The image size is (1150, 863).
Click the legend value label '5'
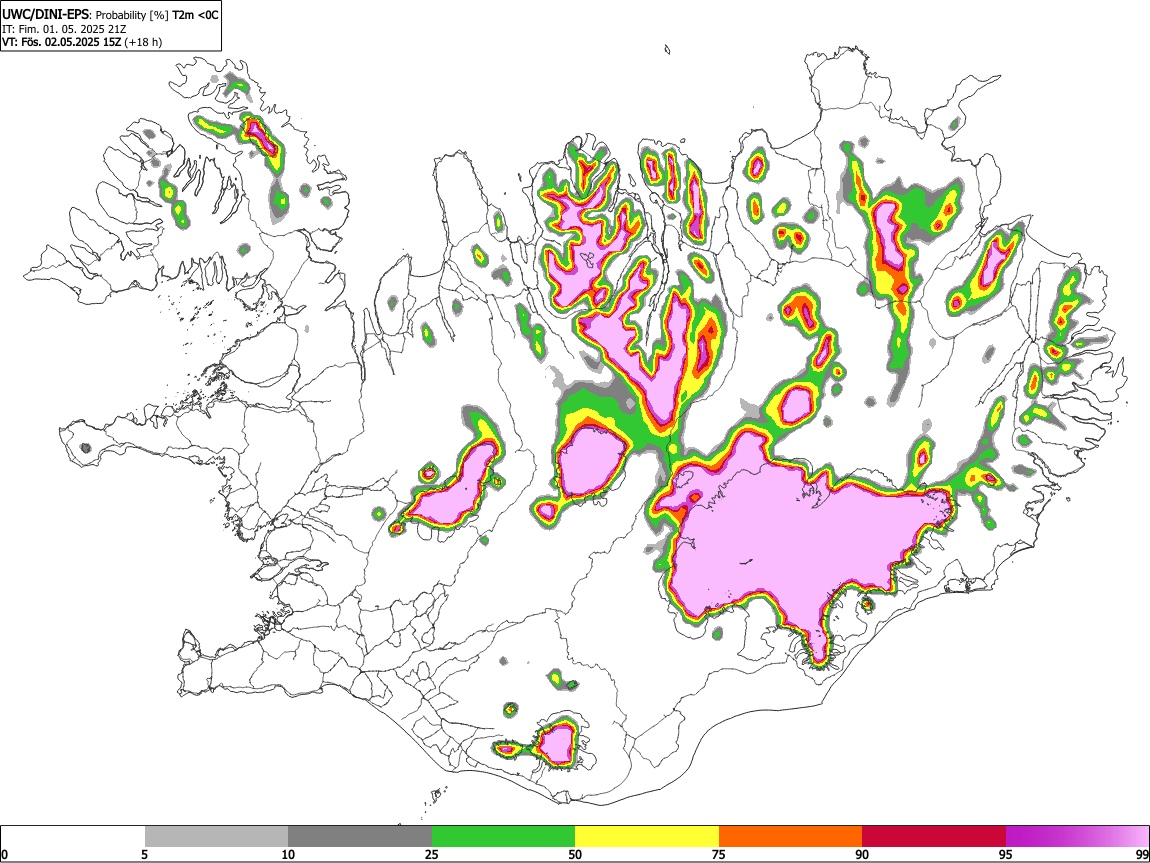(x=144, y=854)
